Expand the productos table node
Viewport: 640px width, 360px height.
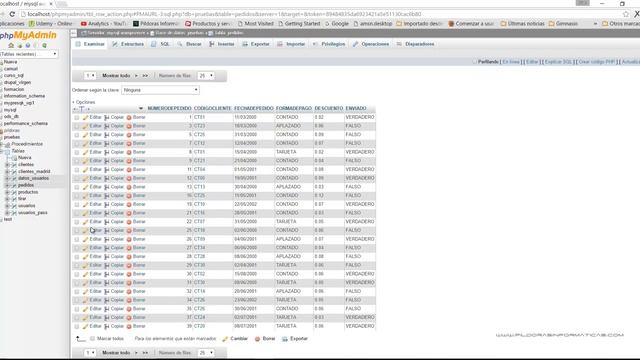click(7, 192)
